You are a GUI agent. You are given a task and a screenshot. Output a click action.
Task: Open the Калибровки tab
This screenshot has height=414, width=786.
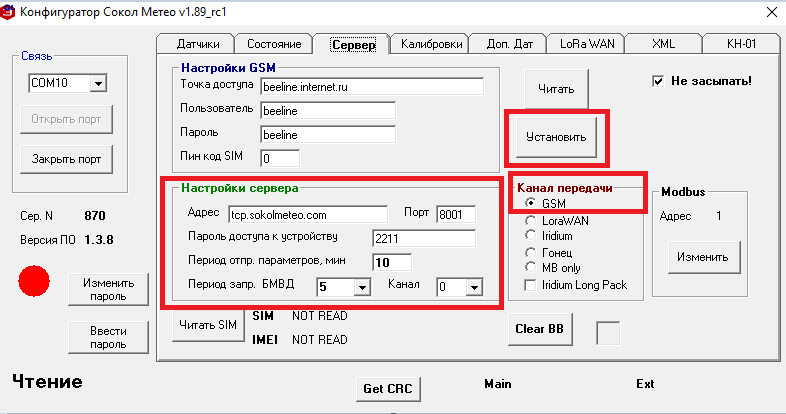click(431, 44)
